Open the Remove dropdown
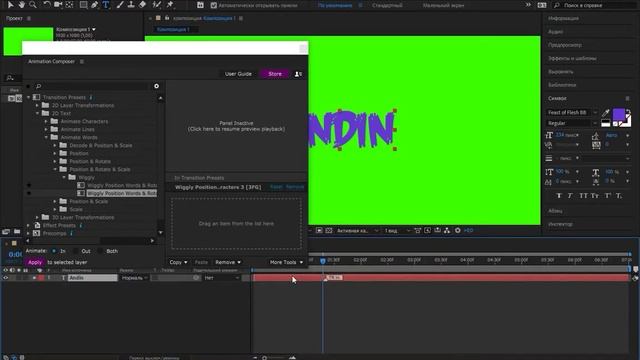 point(228,262)
